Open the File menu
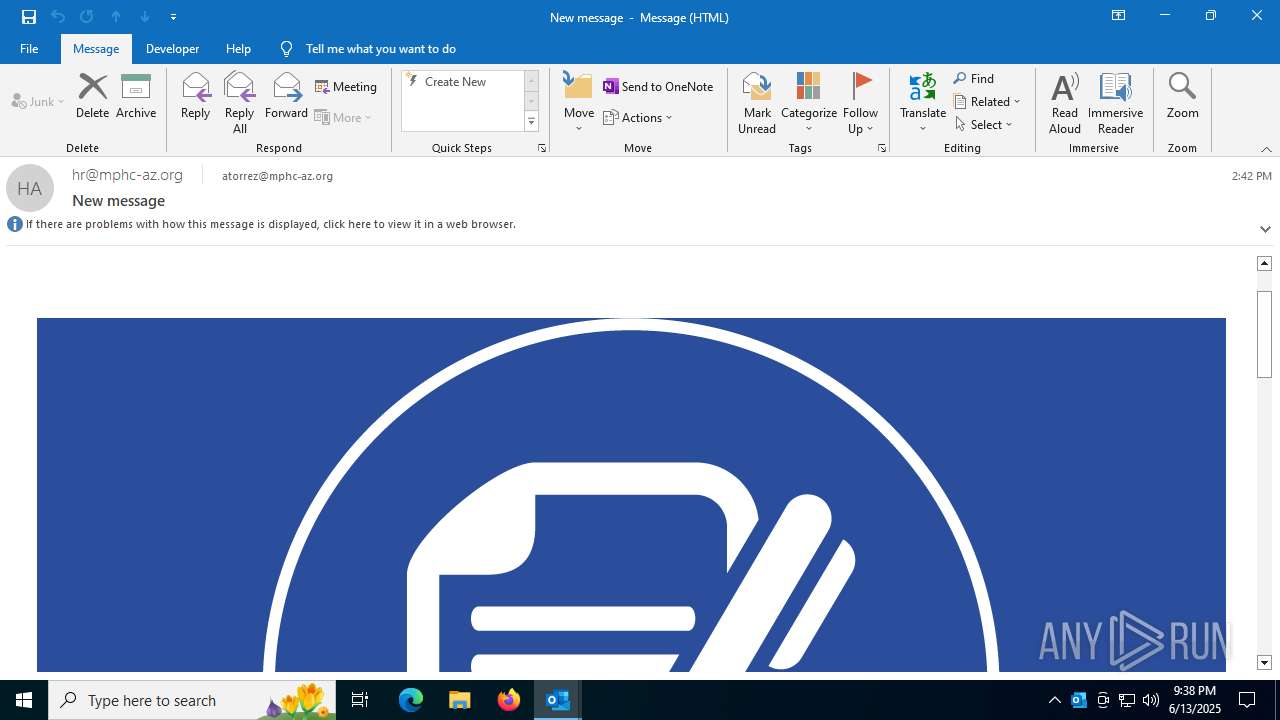Screen dimensions: 1280x720 coord(29,48)
